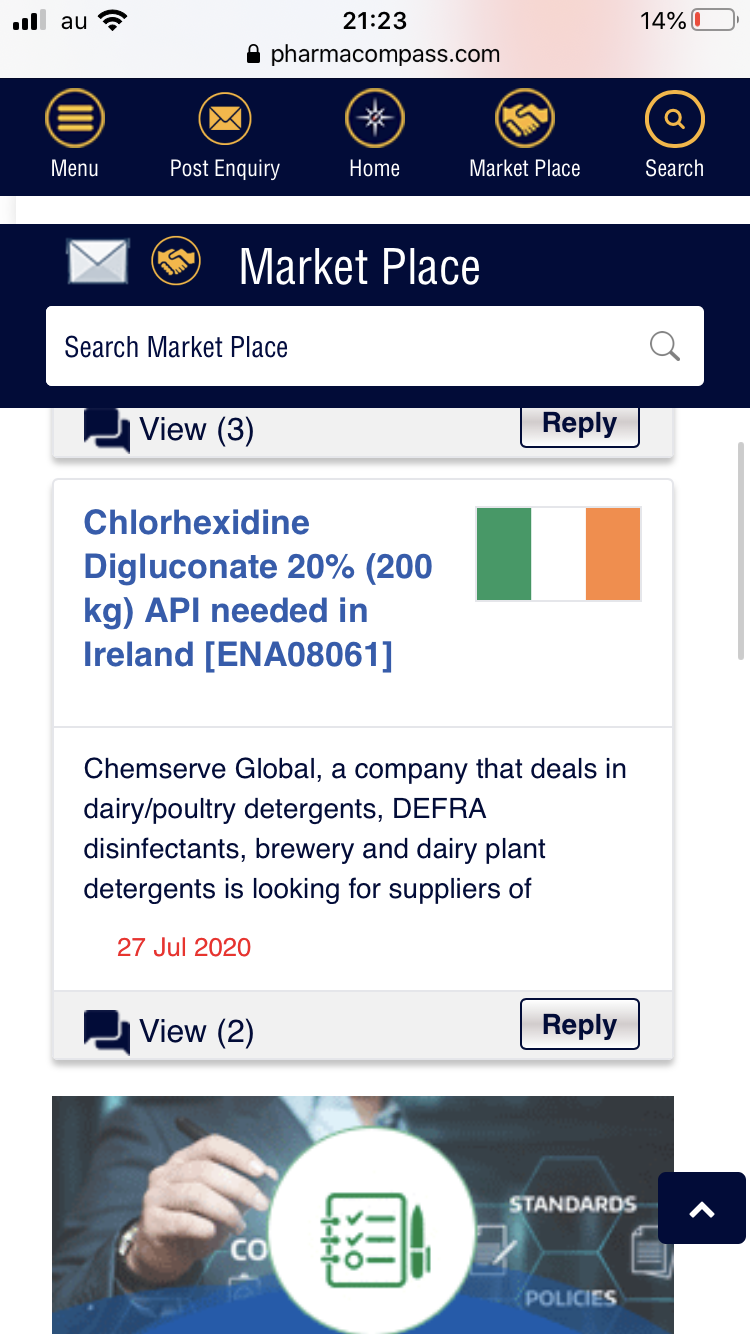Tap the Search magnifier icon in navbar

pos(675,121)
